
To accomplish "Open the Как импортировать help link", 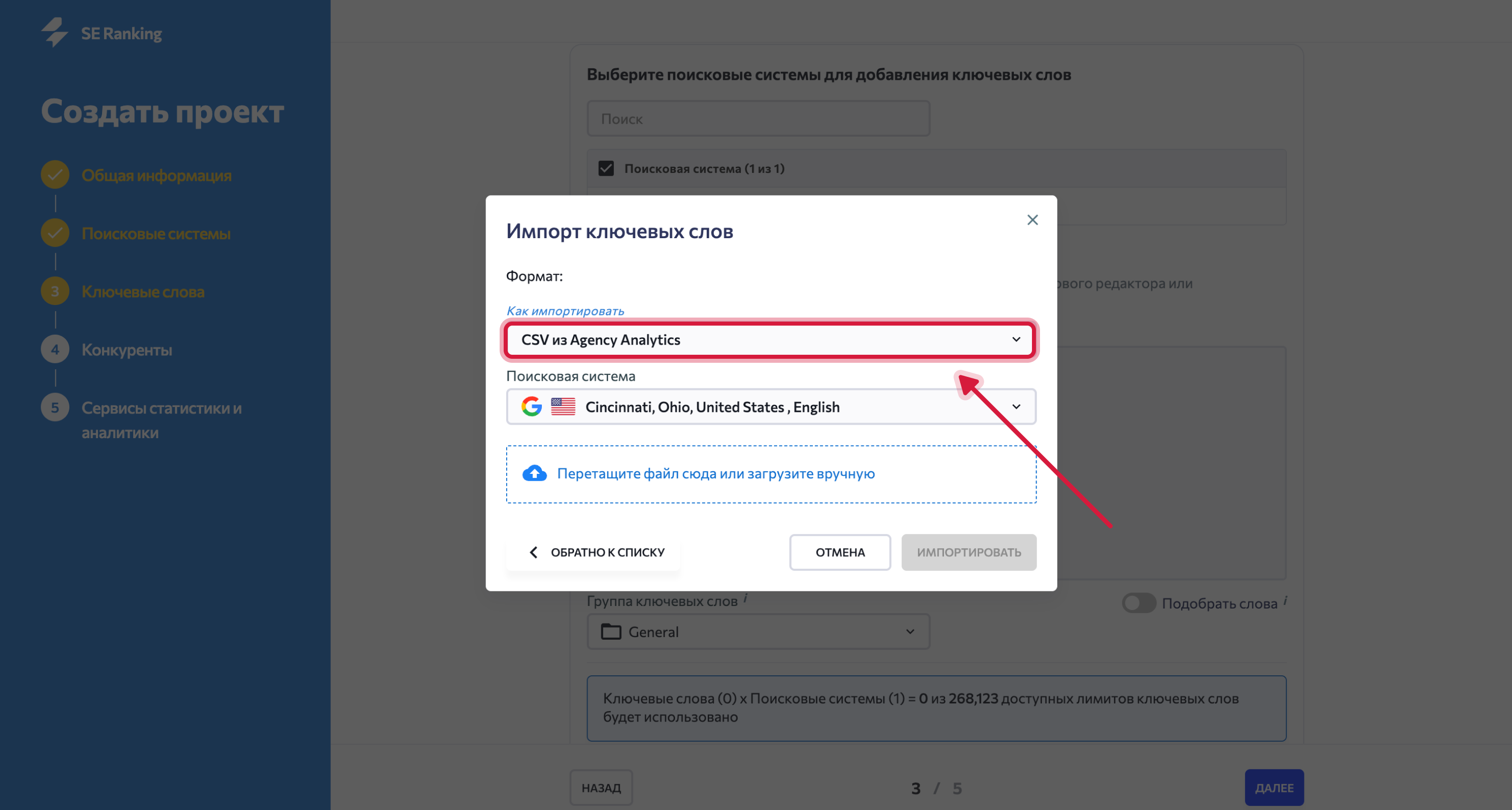I will pyautogui.click(x=564, y=311).
